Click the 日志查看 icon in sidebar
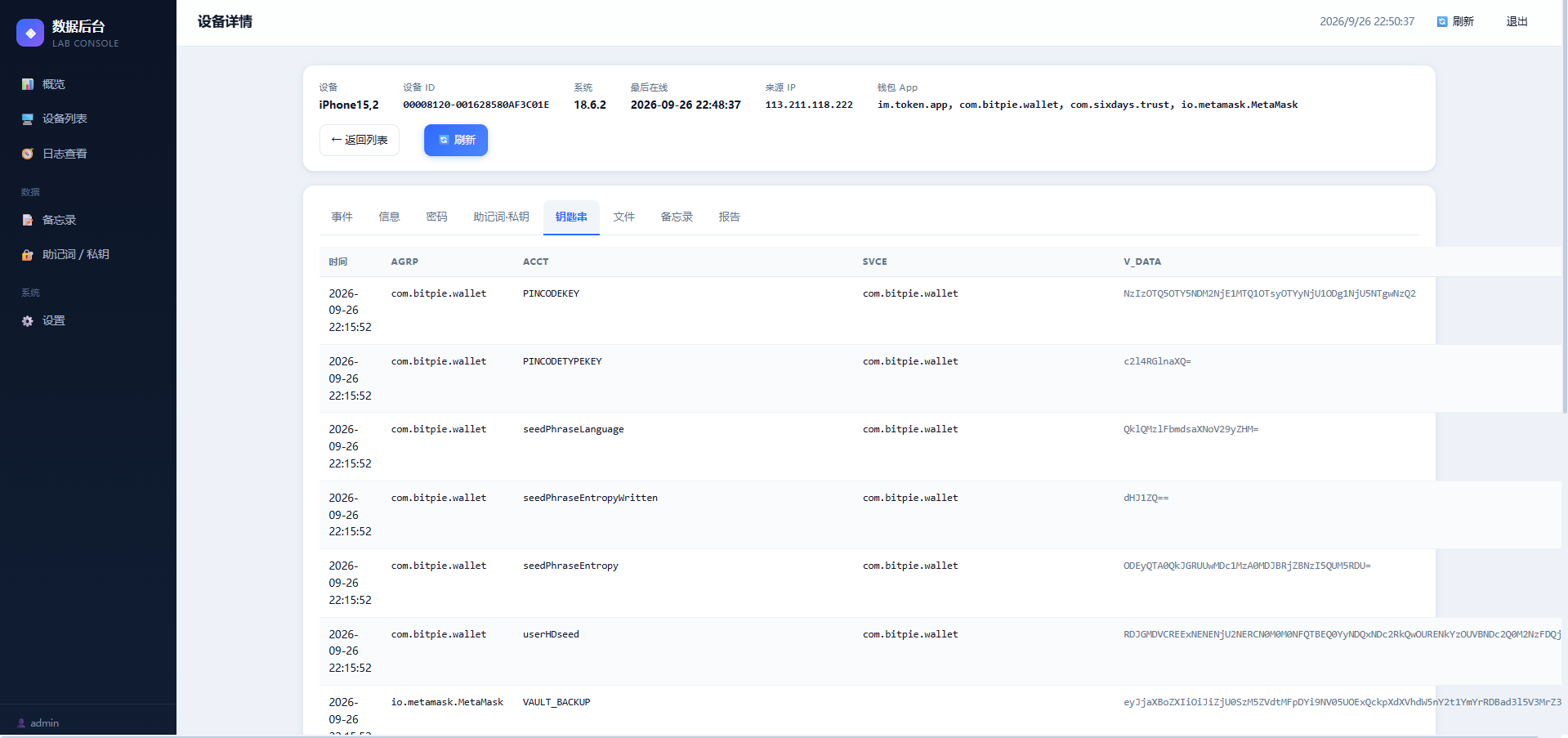The image size is (1568, 738). coord(28,154)
